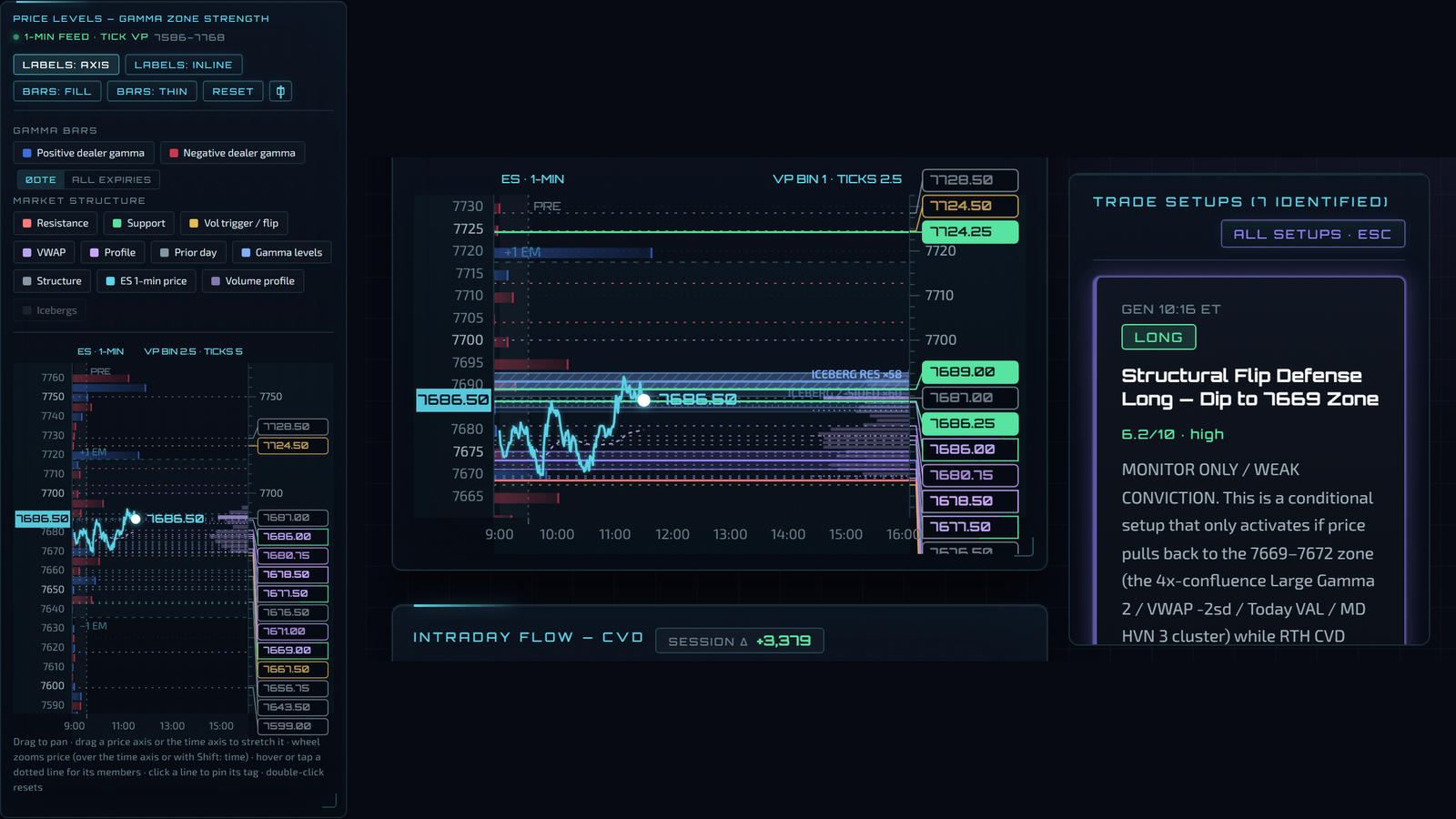This screenshot has height=819, width=1456.
Task: Click the white current-price dot on main chart
Action: click(643, 399)
